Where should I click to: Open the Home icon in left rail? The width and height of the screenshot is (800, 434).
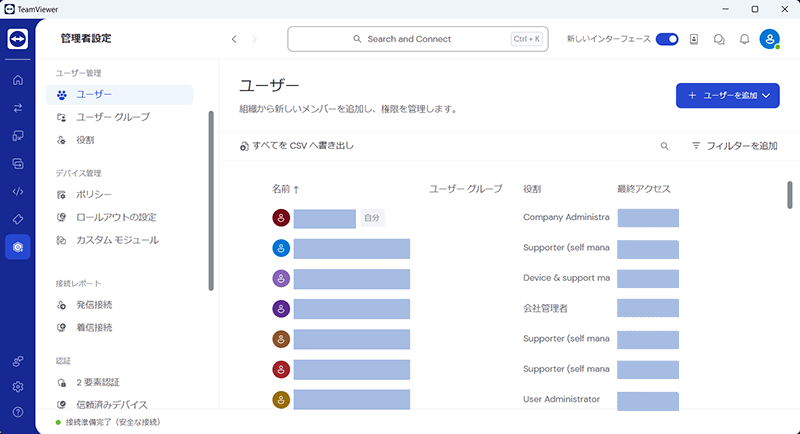tap(18, 80)
